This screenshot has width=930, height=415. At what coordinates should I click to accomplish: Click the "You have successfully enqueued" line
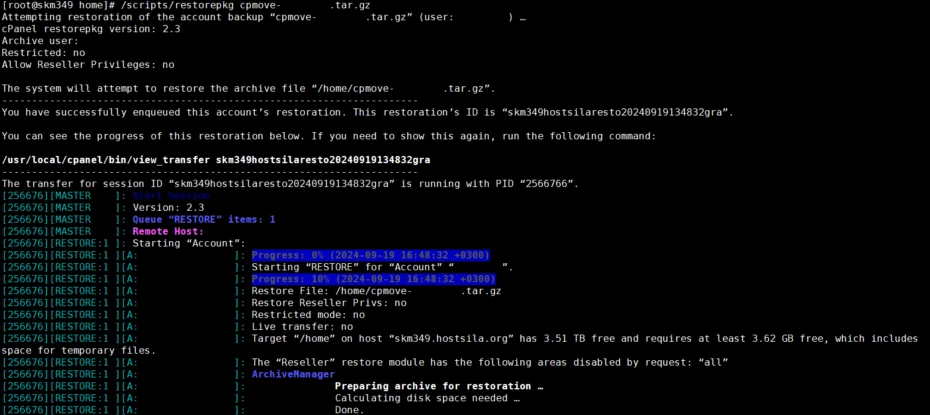[368, 113]
